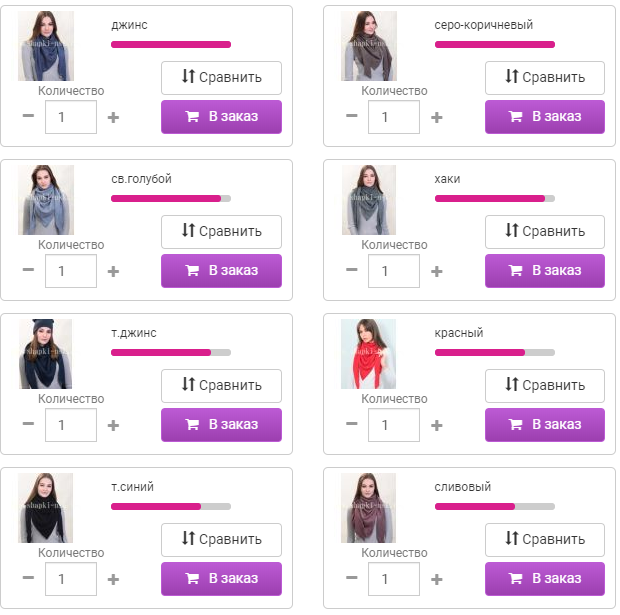620x615 pixels.
Task: Decrease quantity for серо-коричневый scarf
Action: point(351,116)
